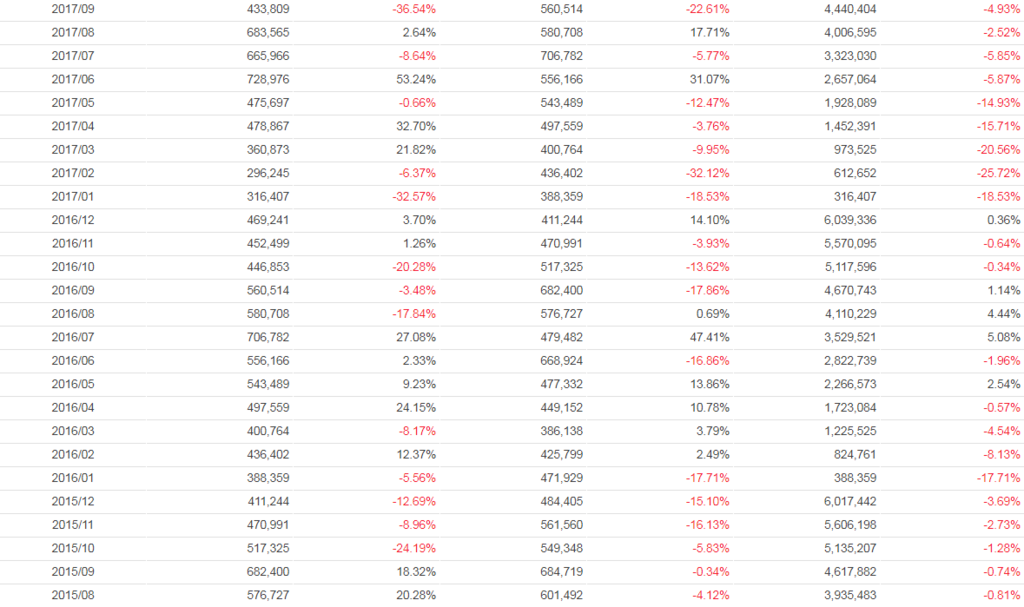Click the 2017/09 date cell
1024x607 pixels.
tap(73, 9)
